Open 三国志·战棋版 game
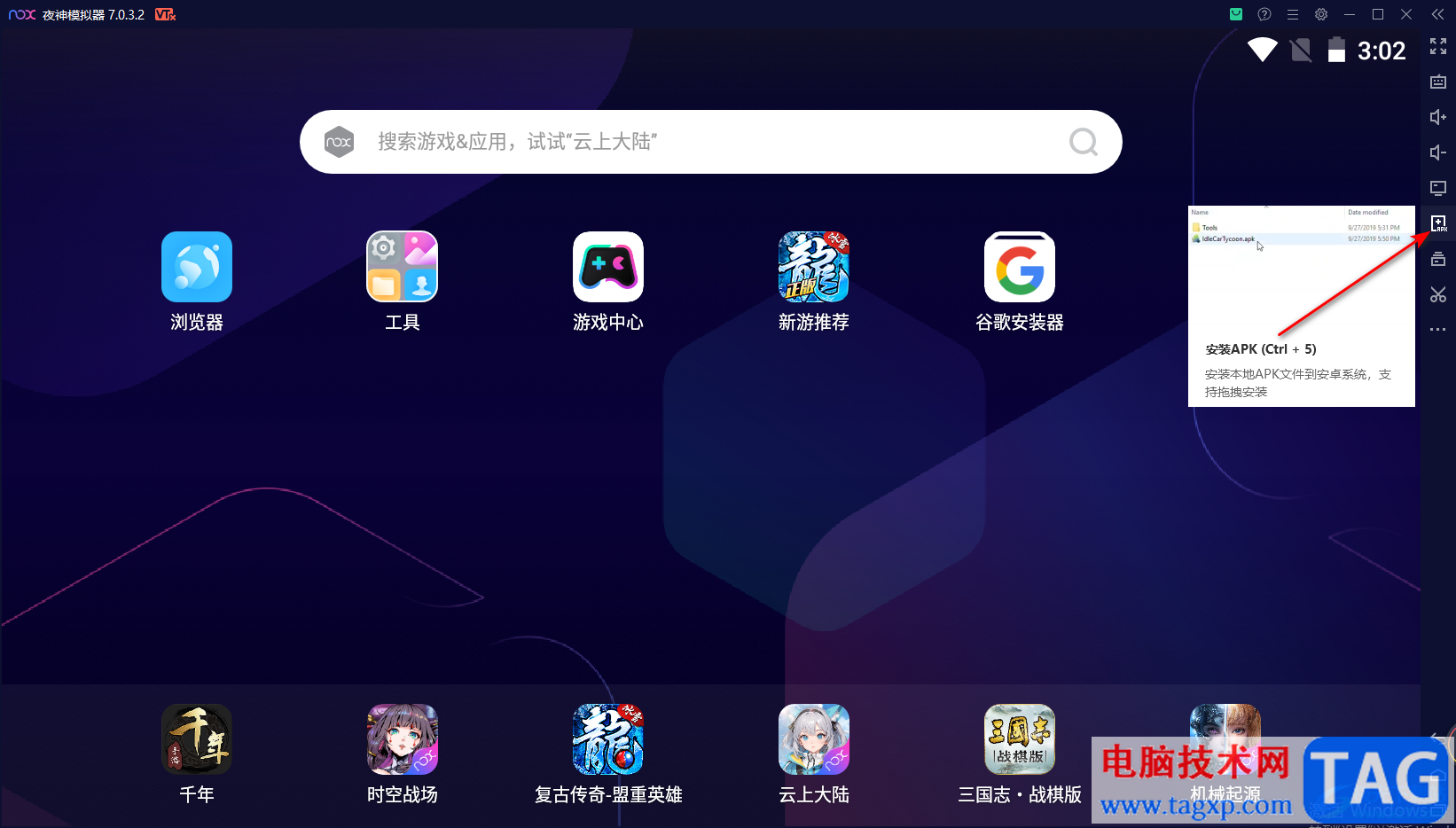Viewport: 1456px width, 828px height. pyautogui.click(x=1020, y=739)
